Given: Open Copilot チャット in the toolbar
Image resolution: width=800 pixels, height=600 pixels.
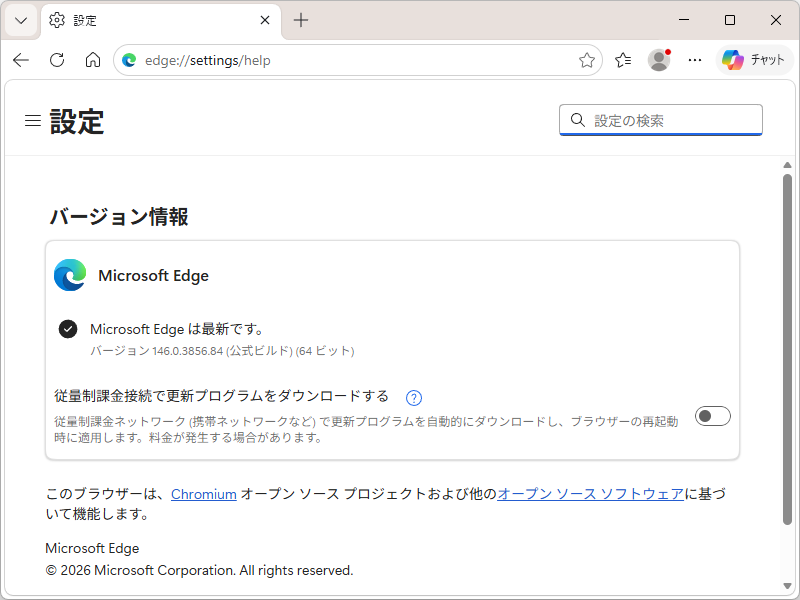Looking at the screenshot, I should [x=755, y=60].
